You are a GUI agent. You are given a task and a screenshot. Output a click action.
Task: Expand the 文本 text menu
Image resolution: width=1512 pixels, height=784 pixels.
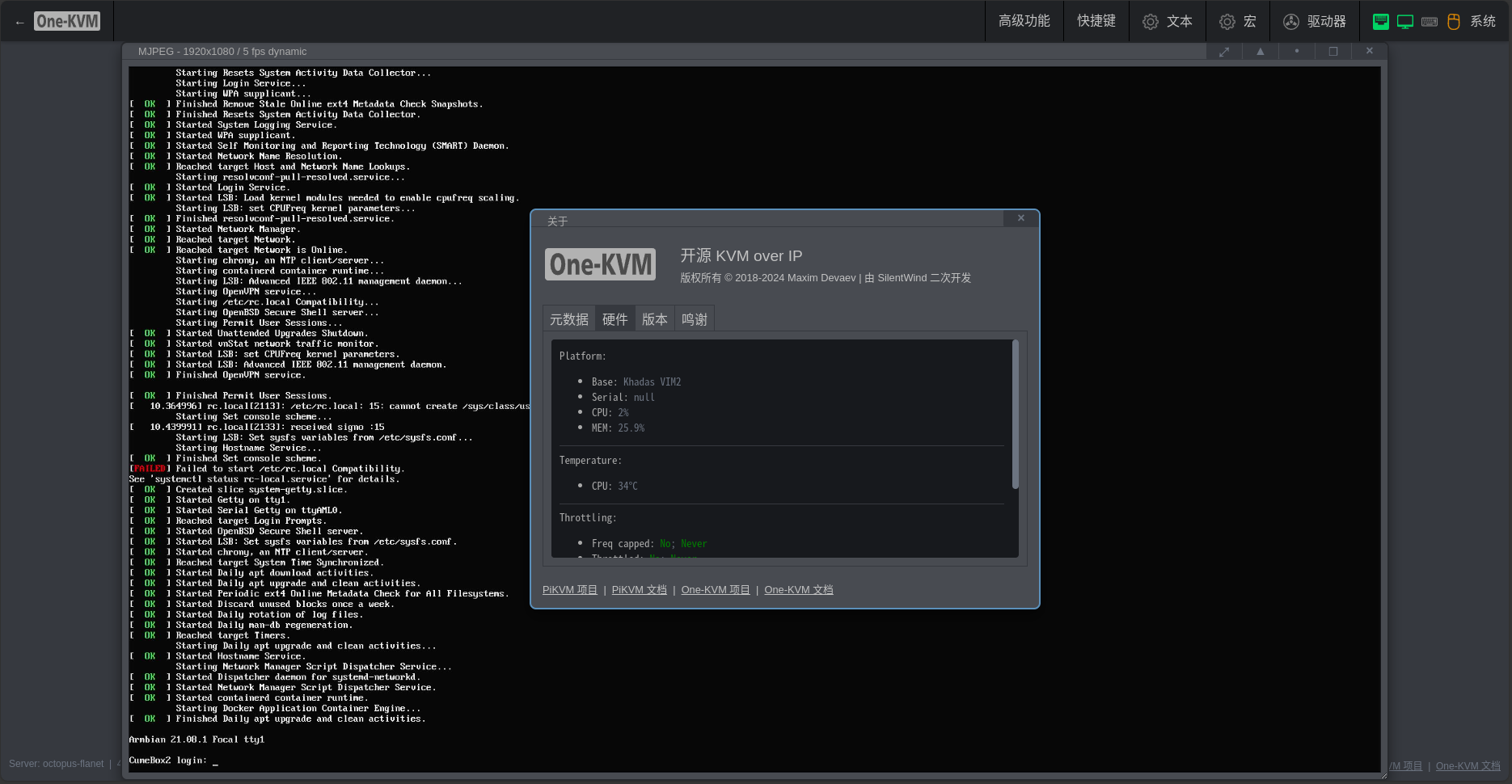click(1168, 22)
